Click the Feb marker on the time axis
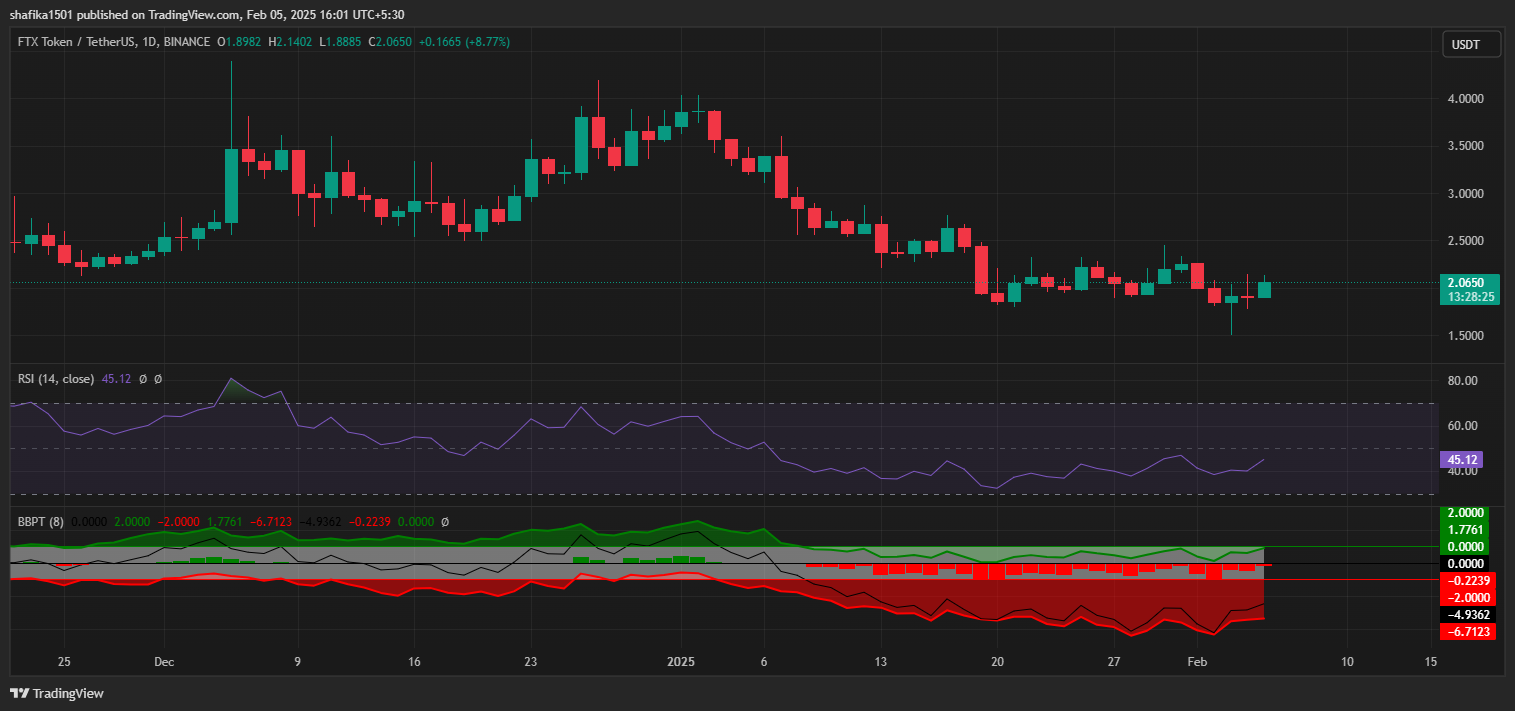Image resolution: width=1515 pixels, height=711 pixels. pyautogui.click(x=1196, y=662)
